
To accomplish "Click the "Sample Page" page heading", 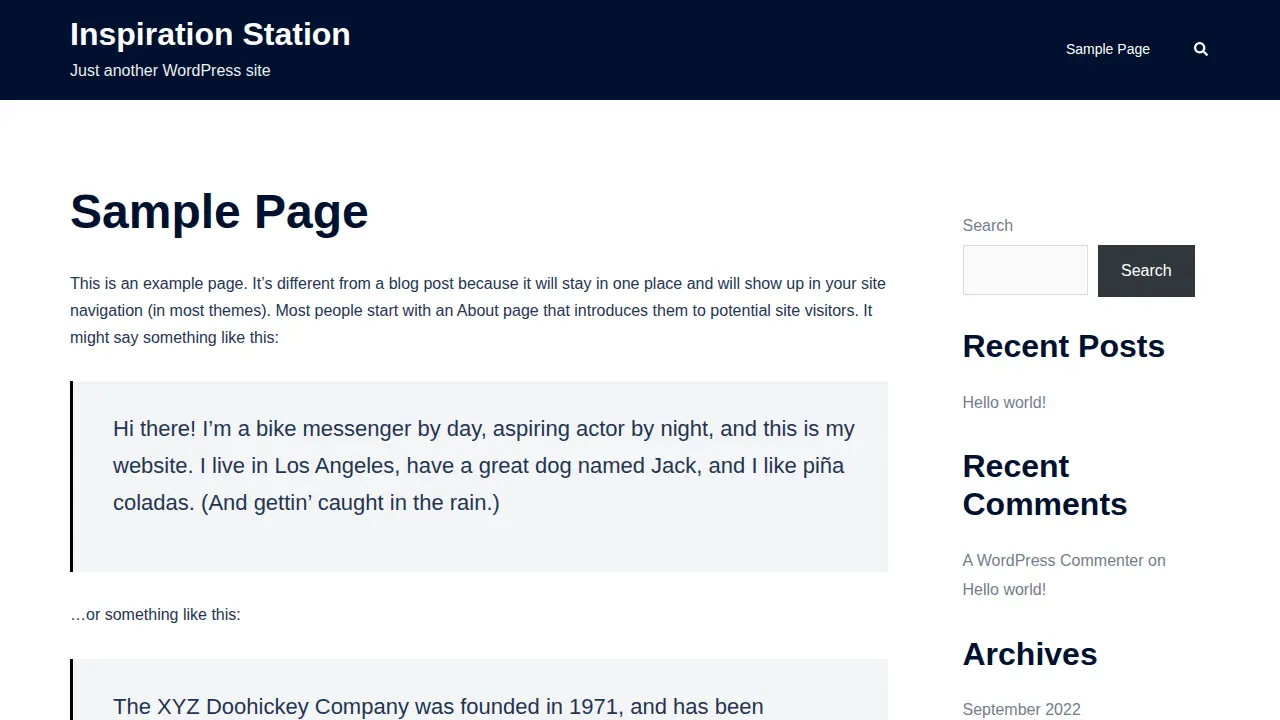I will tap(219, 212).
